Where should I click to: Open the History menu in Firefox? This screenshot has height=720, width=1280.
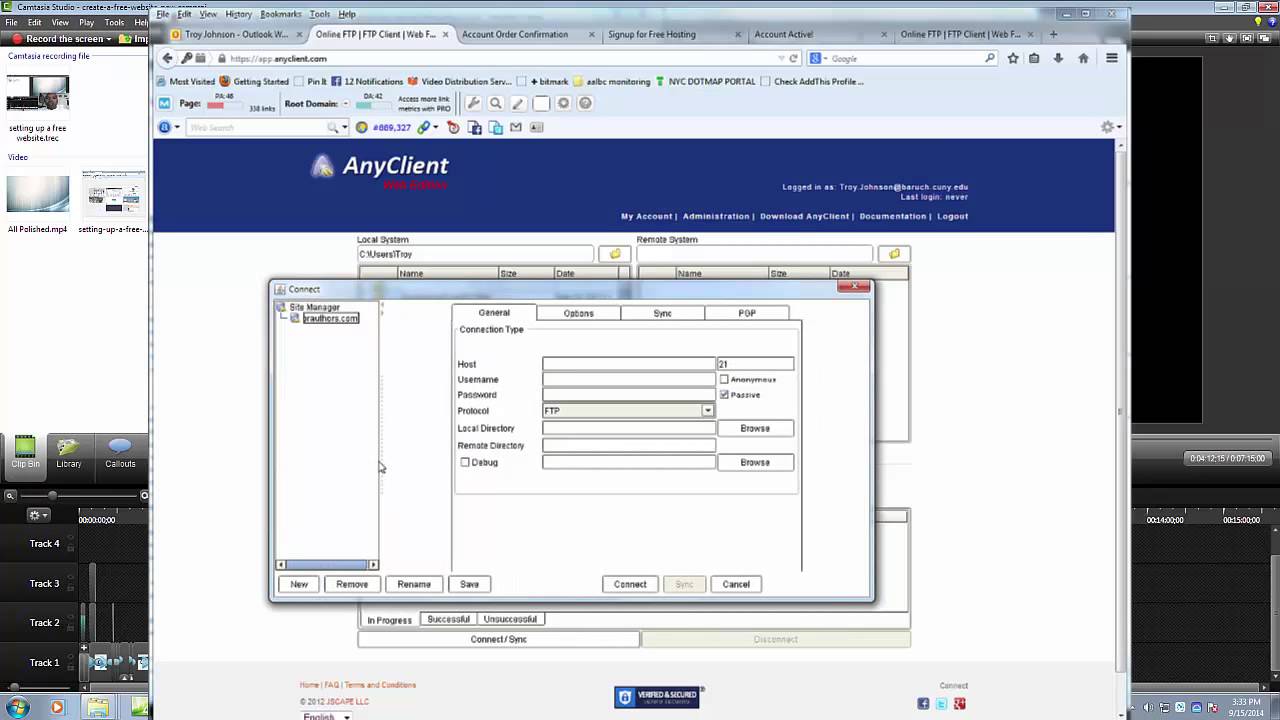pyautogui.click(x=238, y=14)
